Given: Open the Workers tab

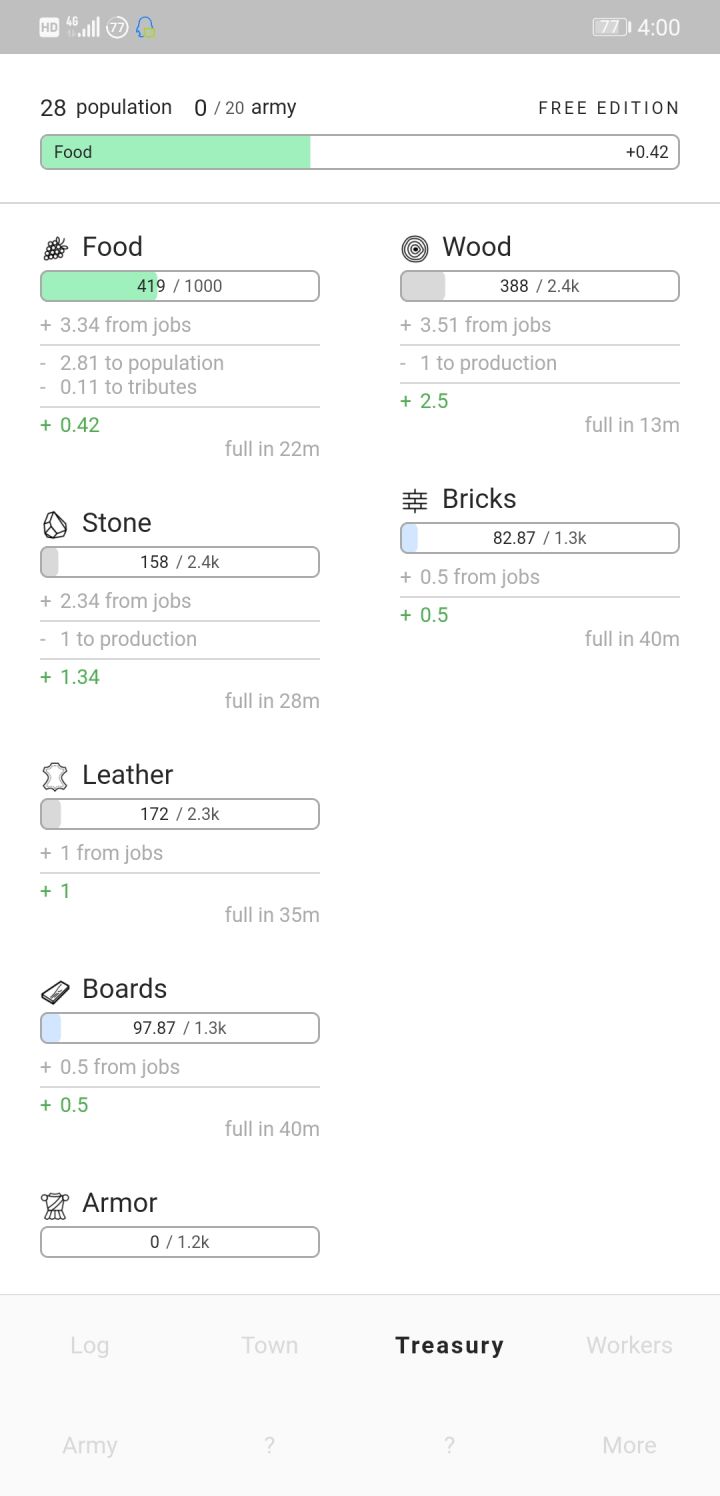Looking at the screenshot, I should click(x=629, y=1345).
